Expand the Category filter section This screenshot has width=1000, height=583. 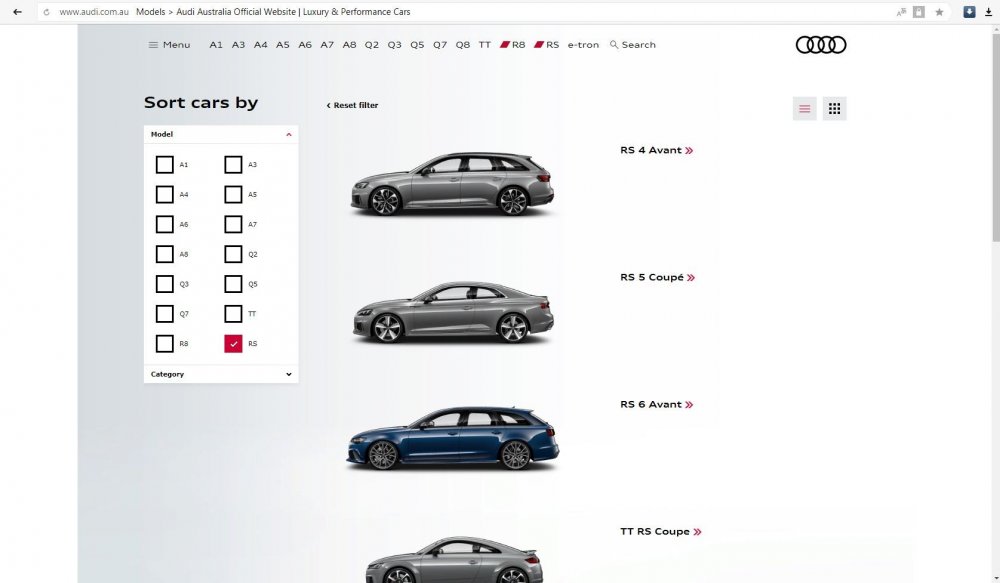(289, 374)
